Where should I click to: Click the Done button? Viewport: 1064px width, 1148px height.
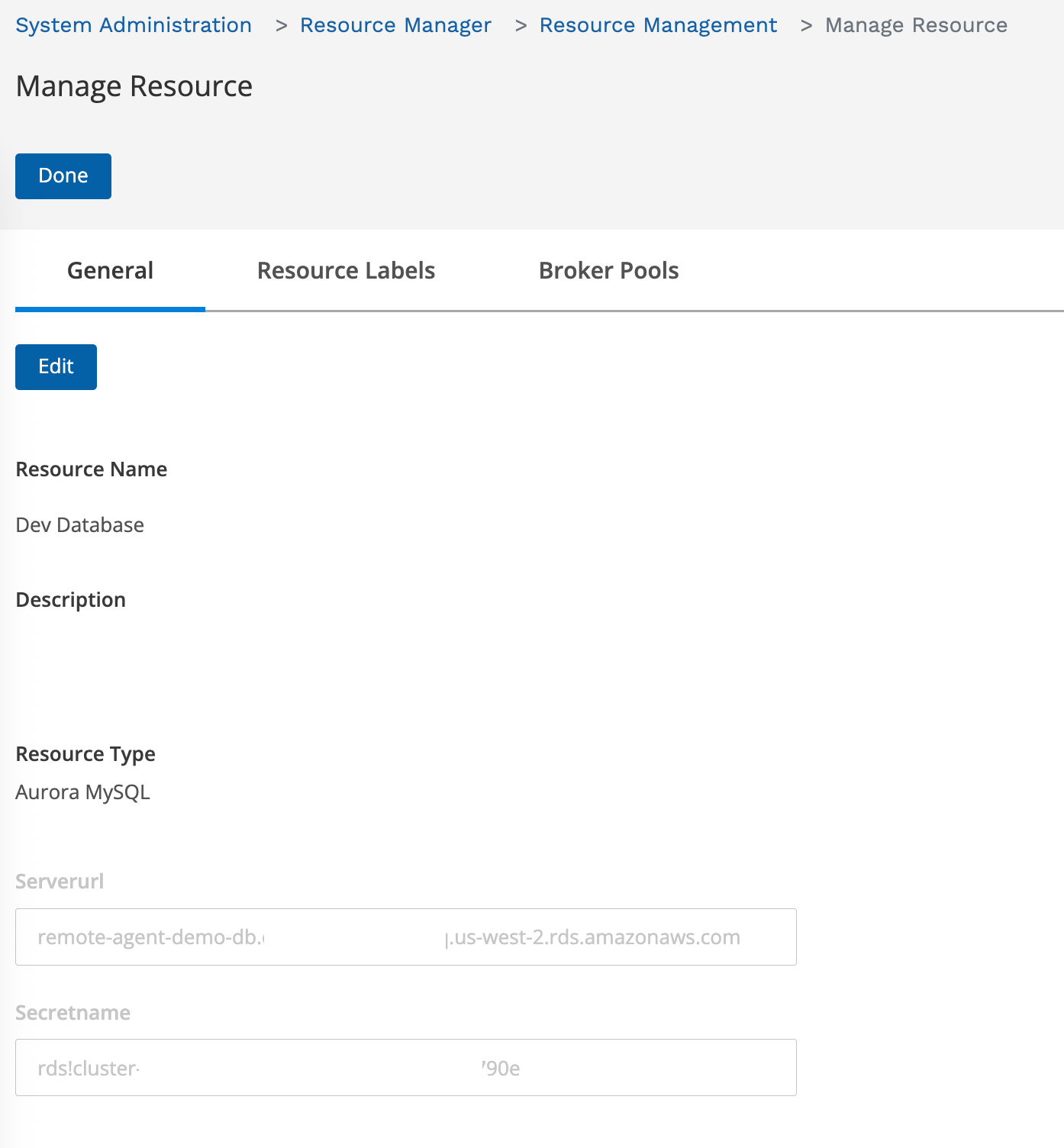pos(63,176)
